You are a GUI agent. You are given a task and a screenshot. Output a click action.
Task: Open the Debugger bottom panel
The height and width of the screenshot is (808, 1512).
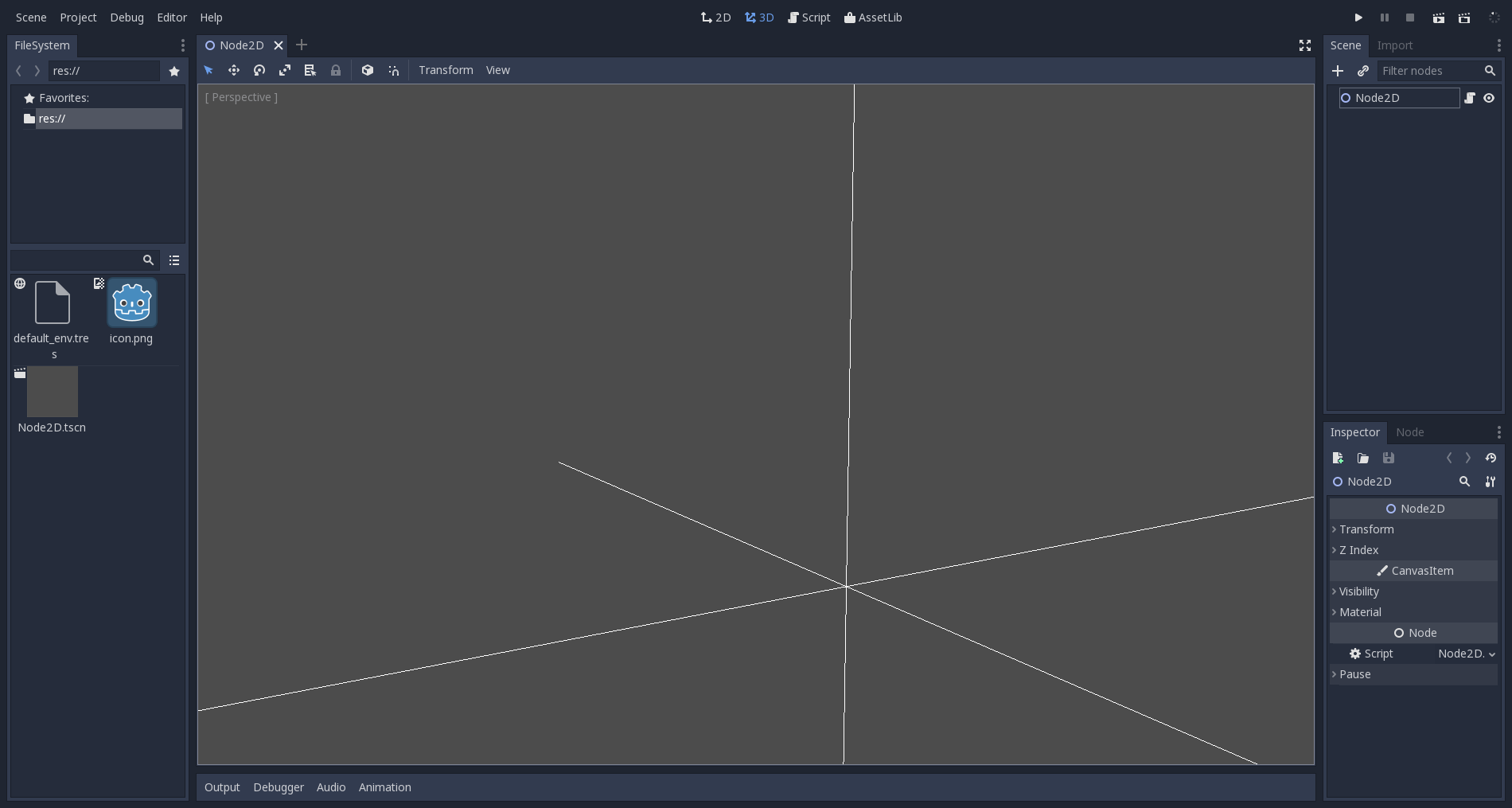click(279, 787)
